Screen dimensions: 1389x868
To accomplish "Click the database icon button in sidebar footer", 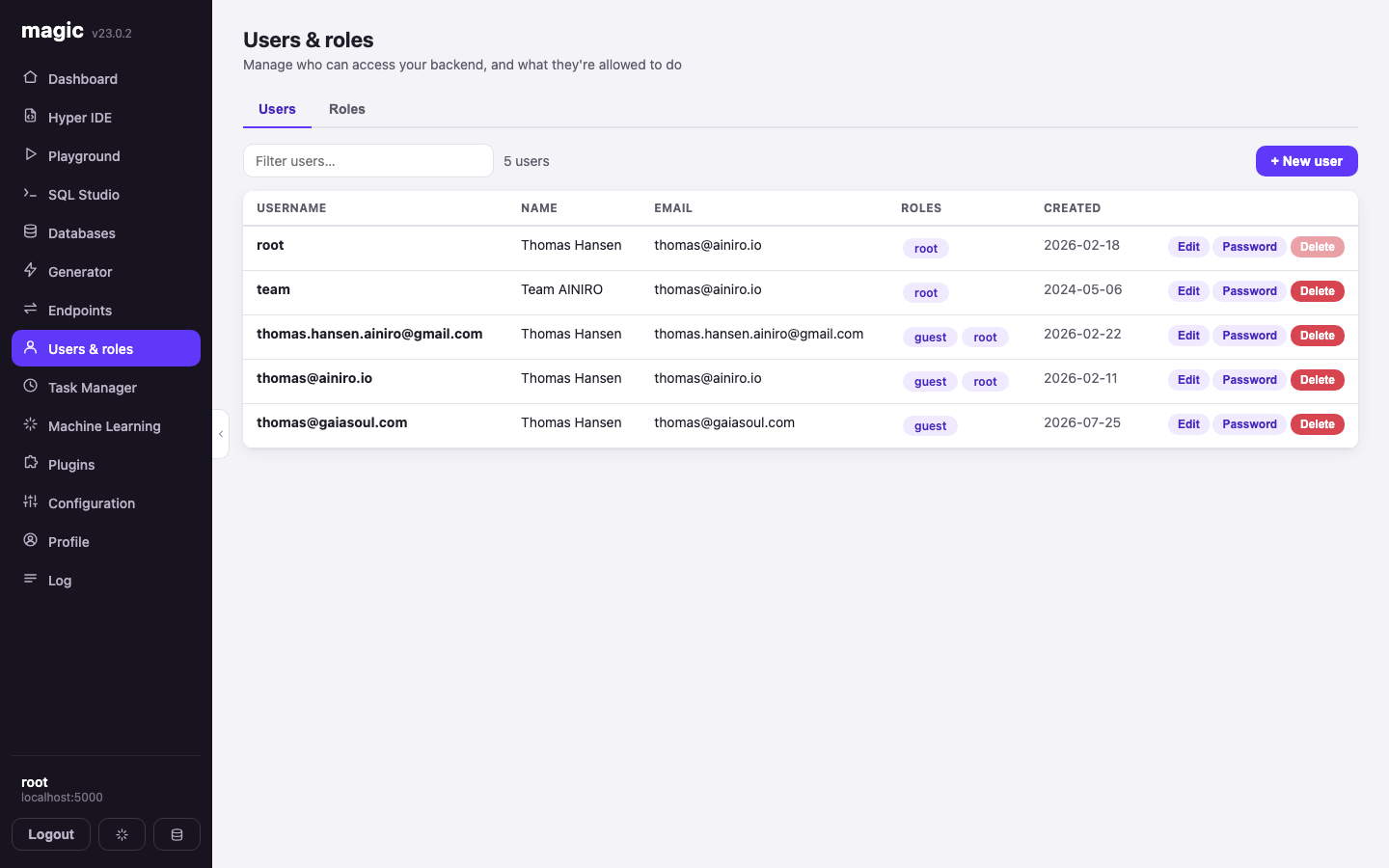I will pos(177,834).
